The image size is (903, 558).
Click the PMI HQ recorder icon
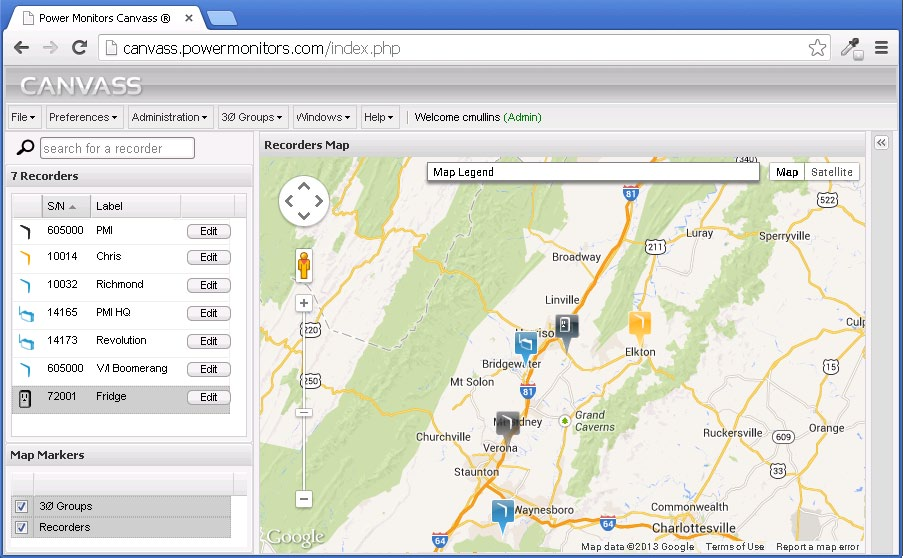click(x=26, y=314)
